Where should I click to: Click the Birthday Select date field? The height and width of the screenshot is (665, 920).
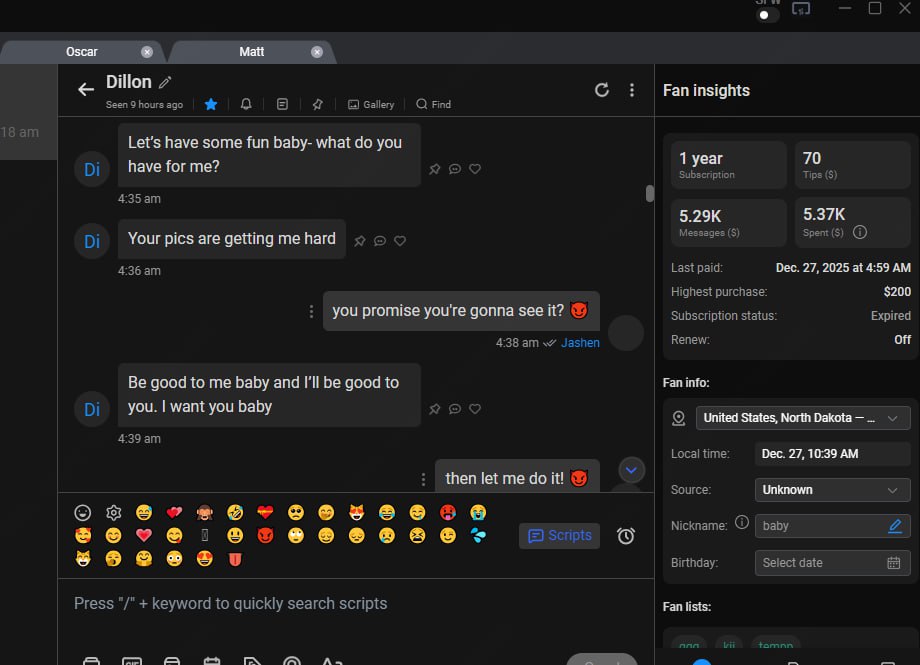[833, 562]
